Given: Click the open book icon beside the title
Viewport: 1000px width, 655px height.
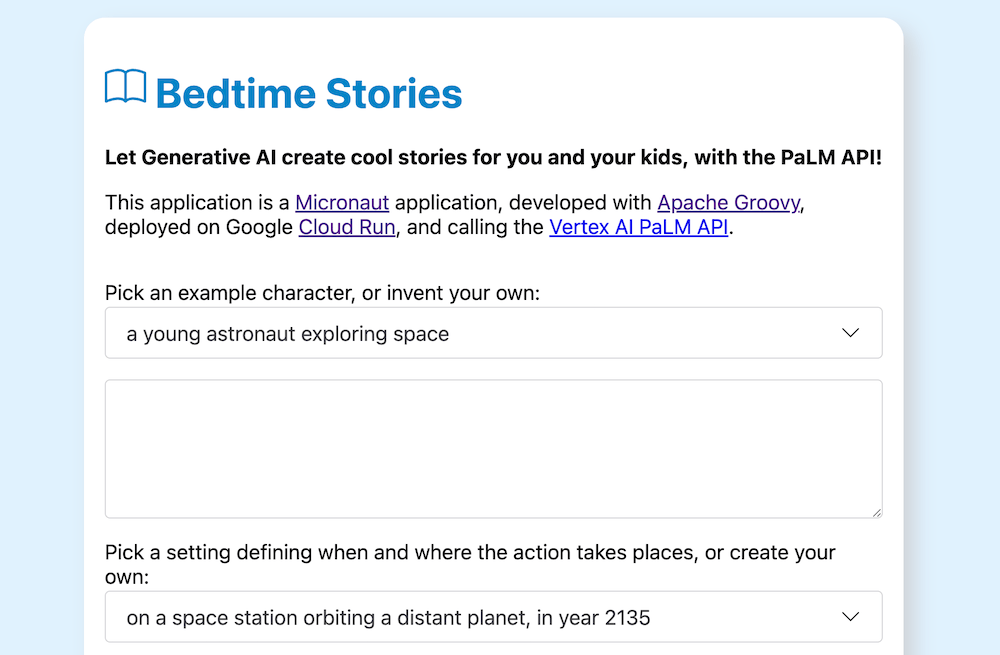Looking at the screenshot, I should pos(124,88).
